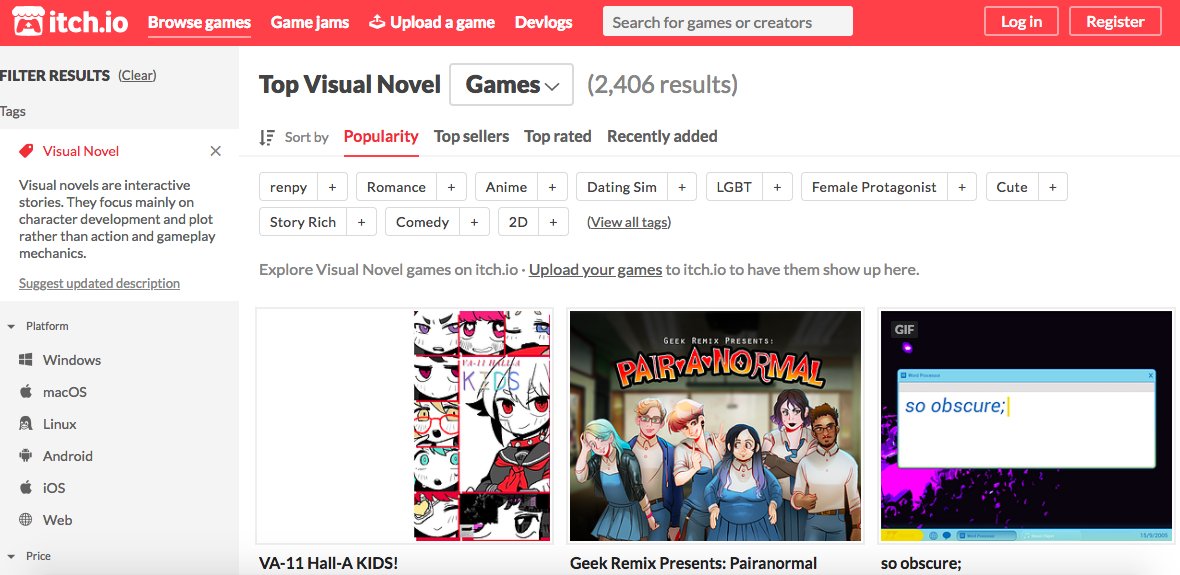Image resolution: width=1180 pixels, height=575 pixels.
Task: Click the red Visual Novel tag icon
Action: (26, 151)
